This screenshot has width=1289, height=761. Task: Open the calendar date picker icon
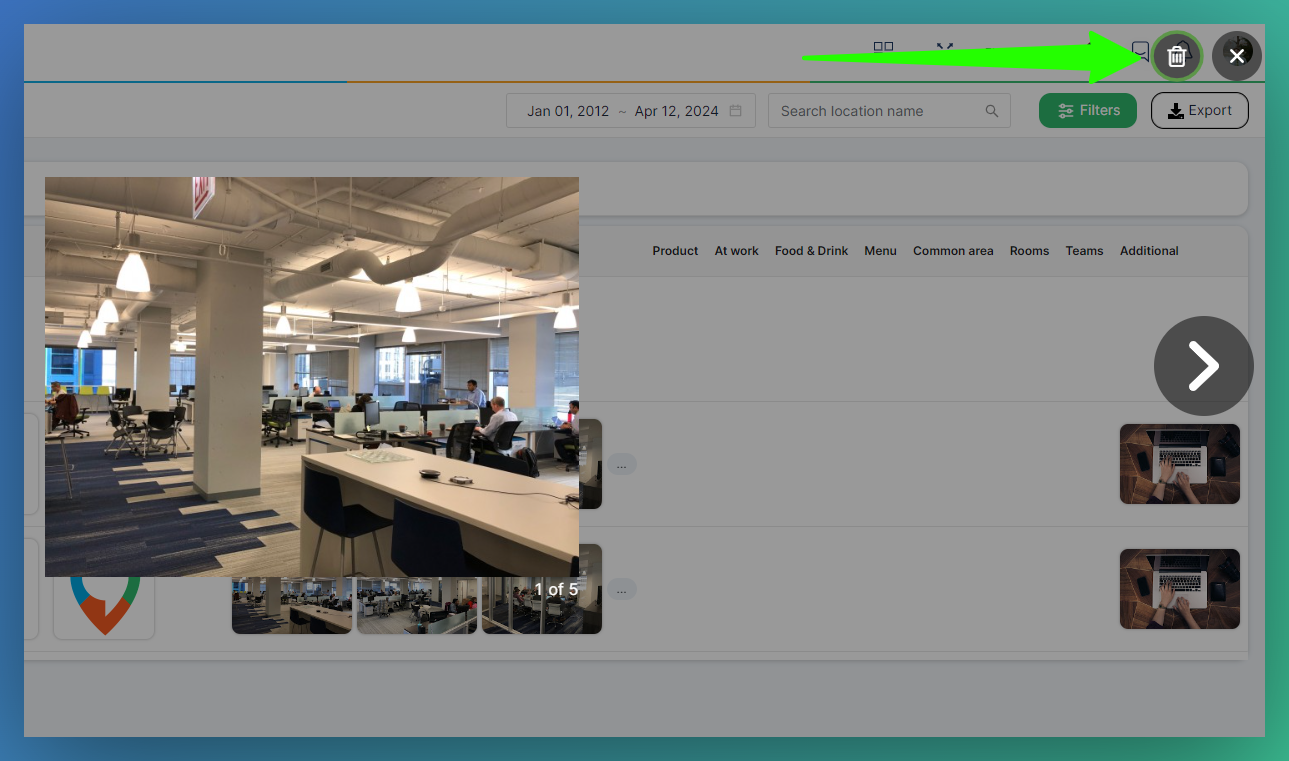click(x=736, y=111)
